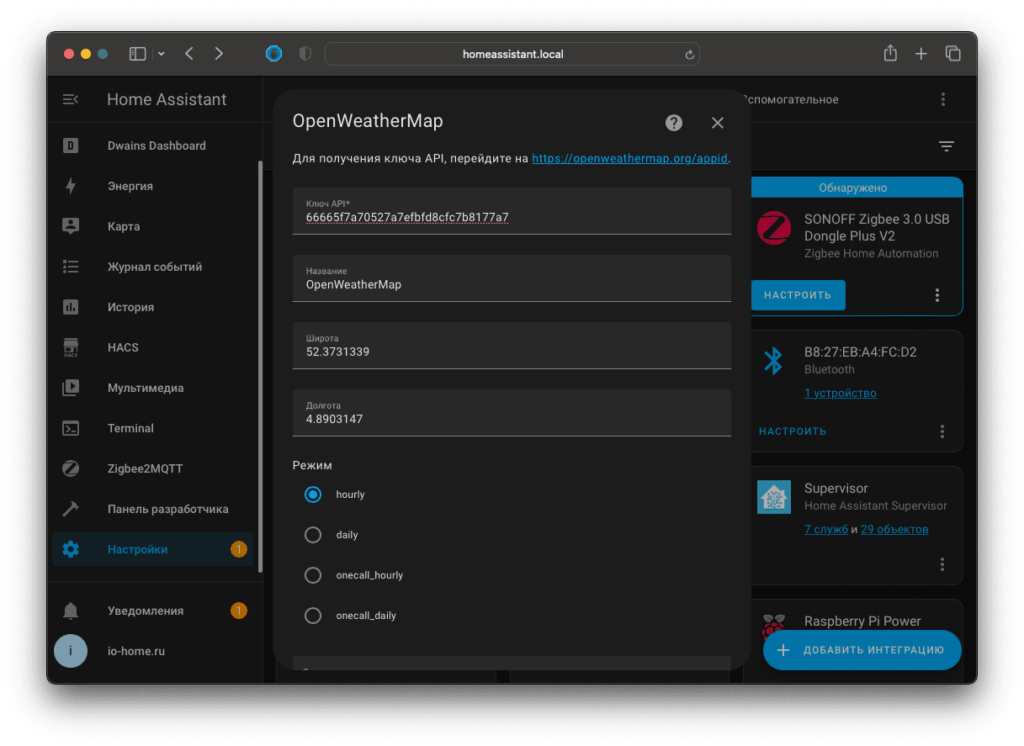Image resolution: width=1024 pixels, height=746 pixels.
Task: Open the 7 служб link
Action: click(826, 529)
